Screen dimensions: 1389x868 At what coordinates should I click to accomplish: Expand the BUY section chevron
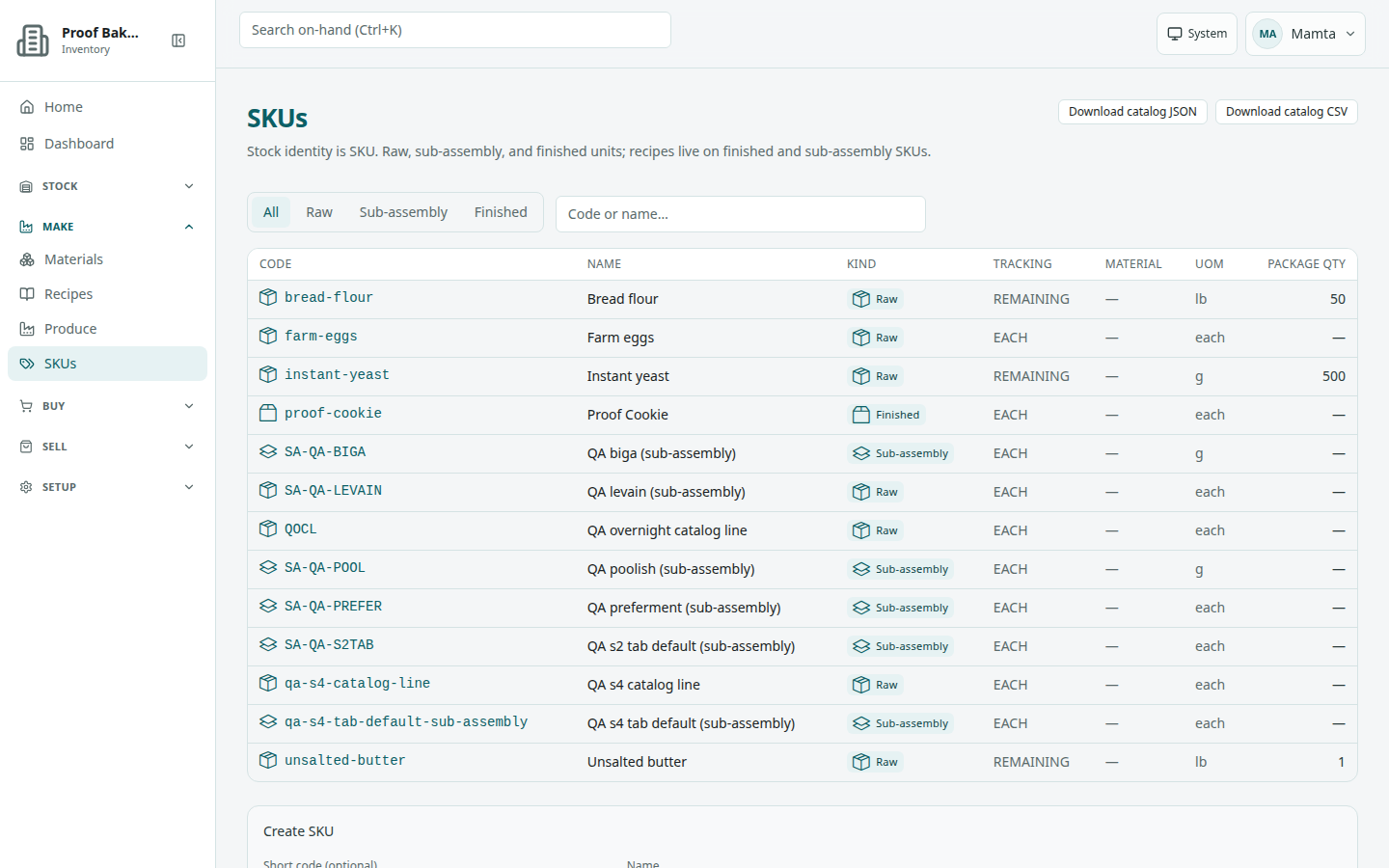coord(189,406)
